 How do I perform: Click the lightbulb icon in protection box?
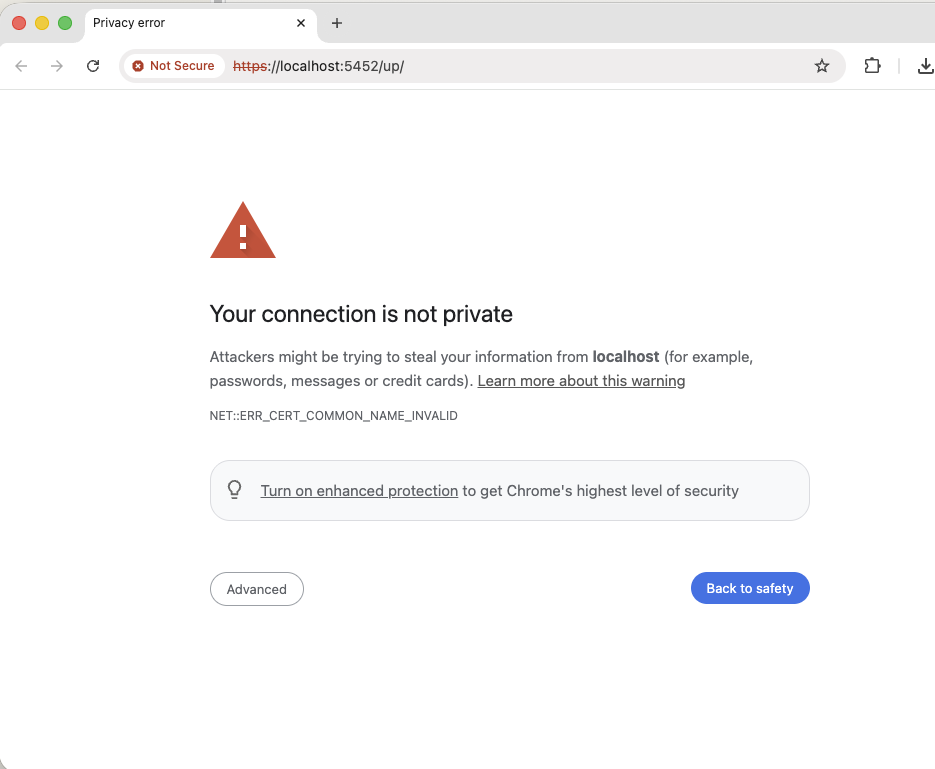click(x=235, y=490)
